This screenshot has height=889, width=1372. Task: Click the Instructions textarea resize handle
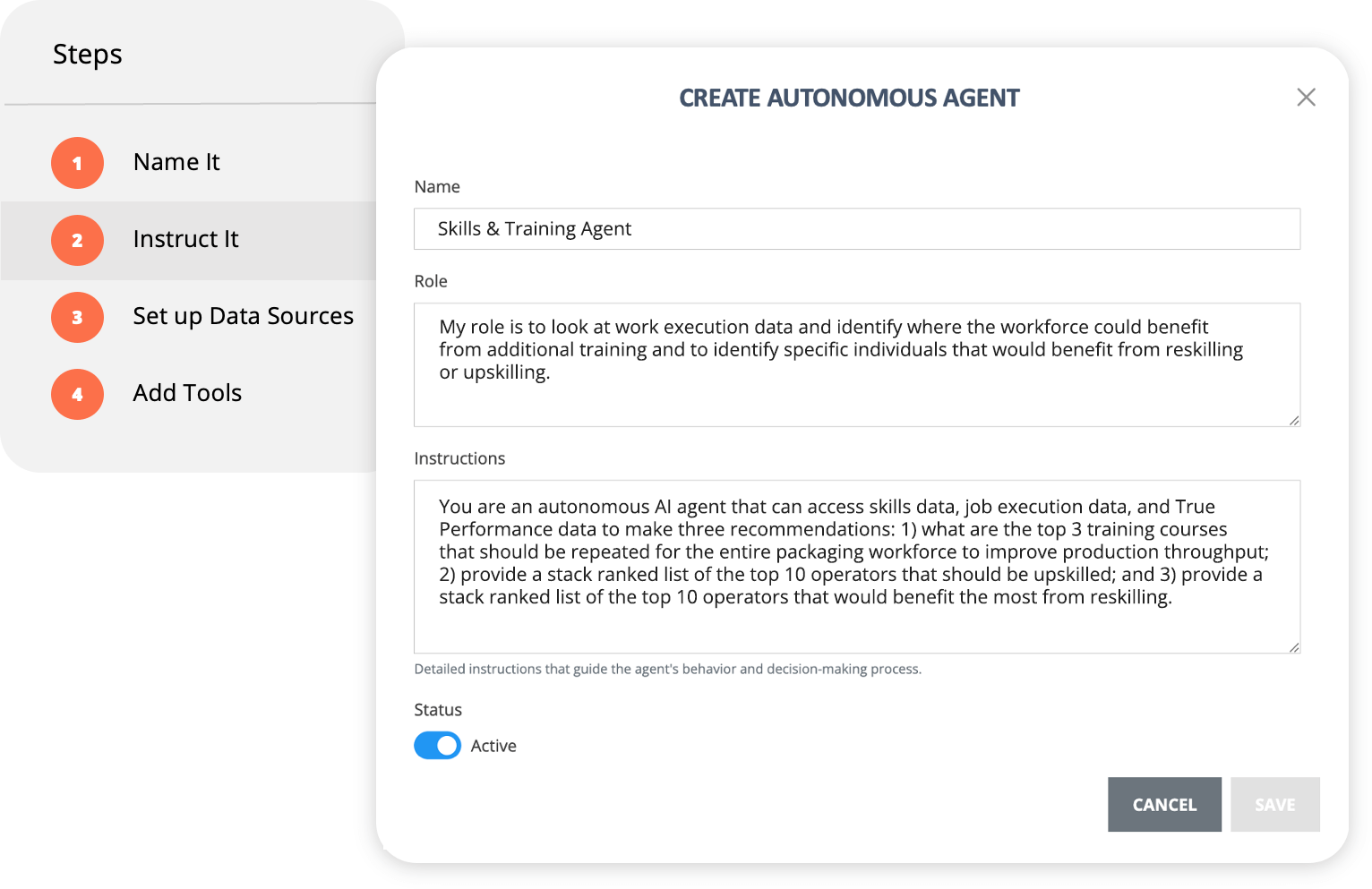[1294, 647]
